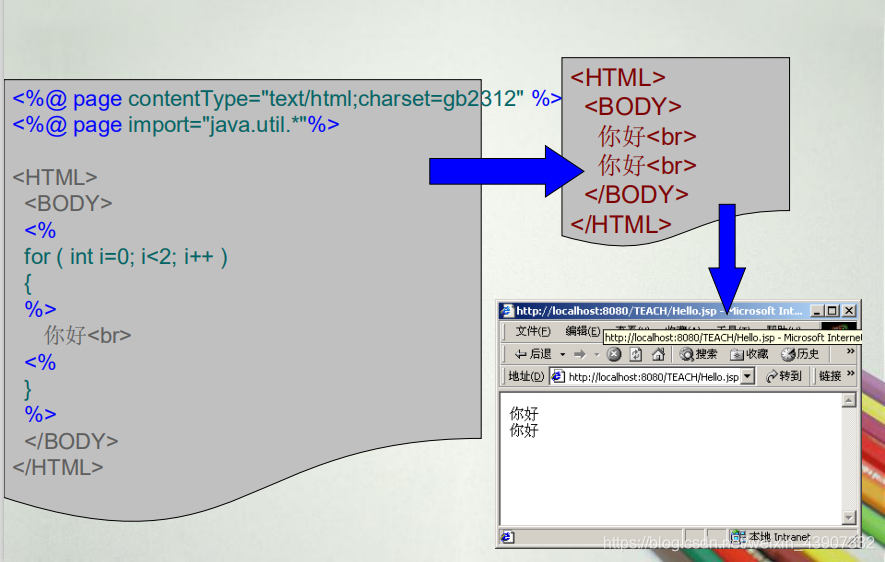Viewport: 885px width, 562px height.
Task: Open the Search (搜索) toolbar button
Action: point(698,354)
